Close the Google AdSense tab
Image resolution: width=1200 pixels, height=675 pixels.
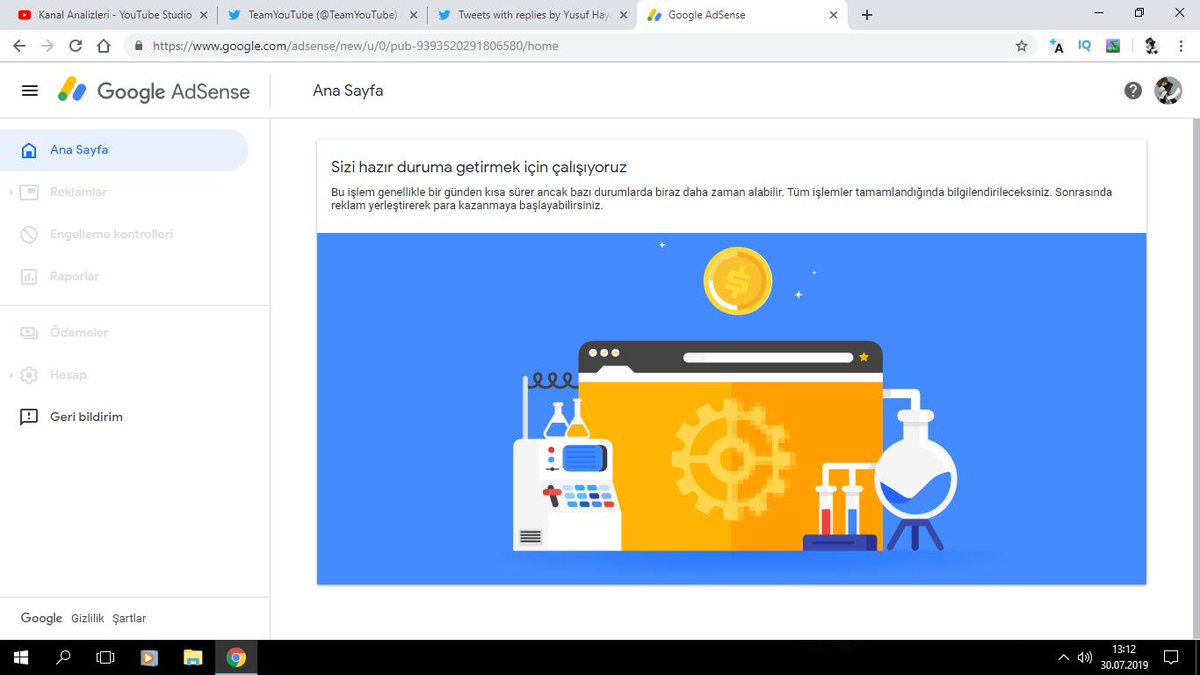pyautogui.click(x=834, y=15)
